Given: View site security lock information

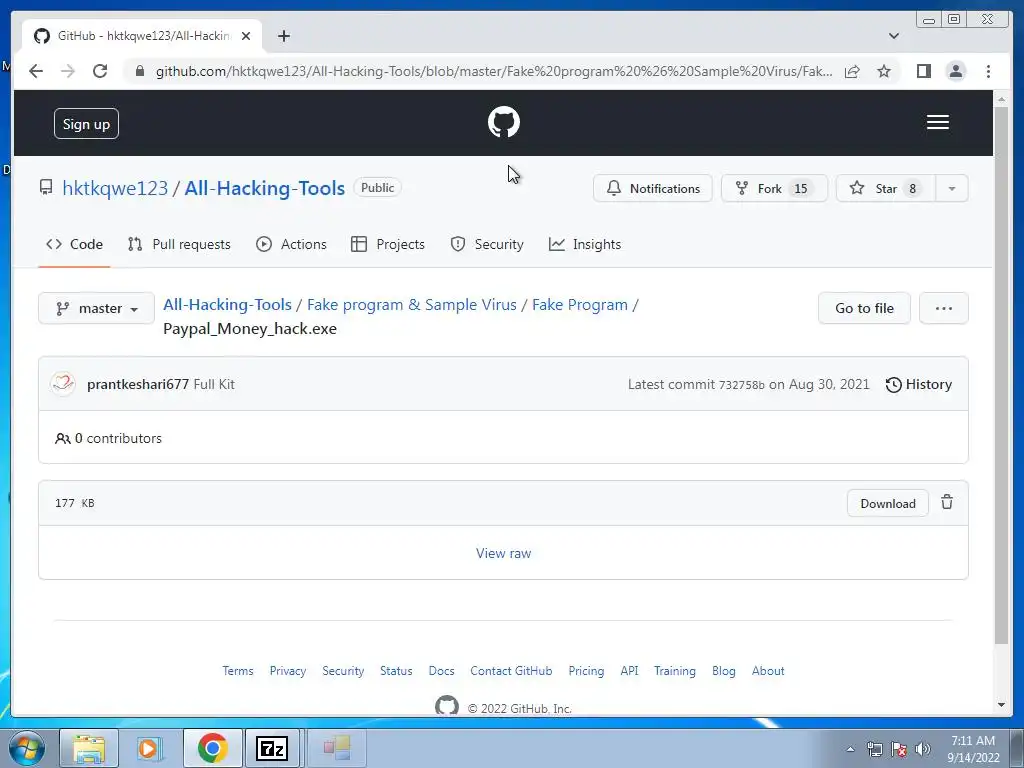Looking at the screenshot, I should coord(139,71).
